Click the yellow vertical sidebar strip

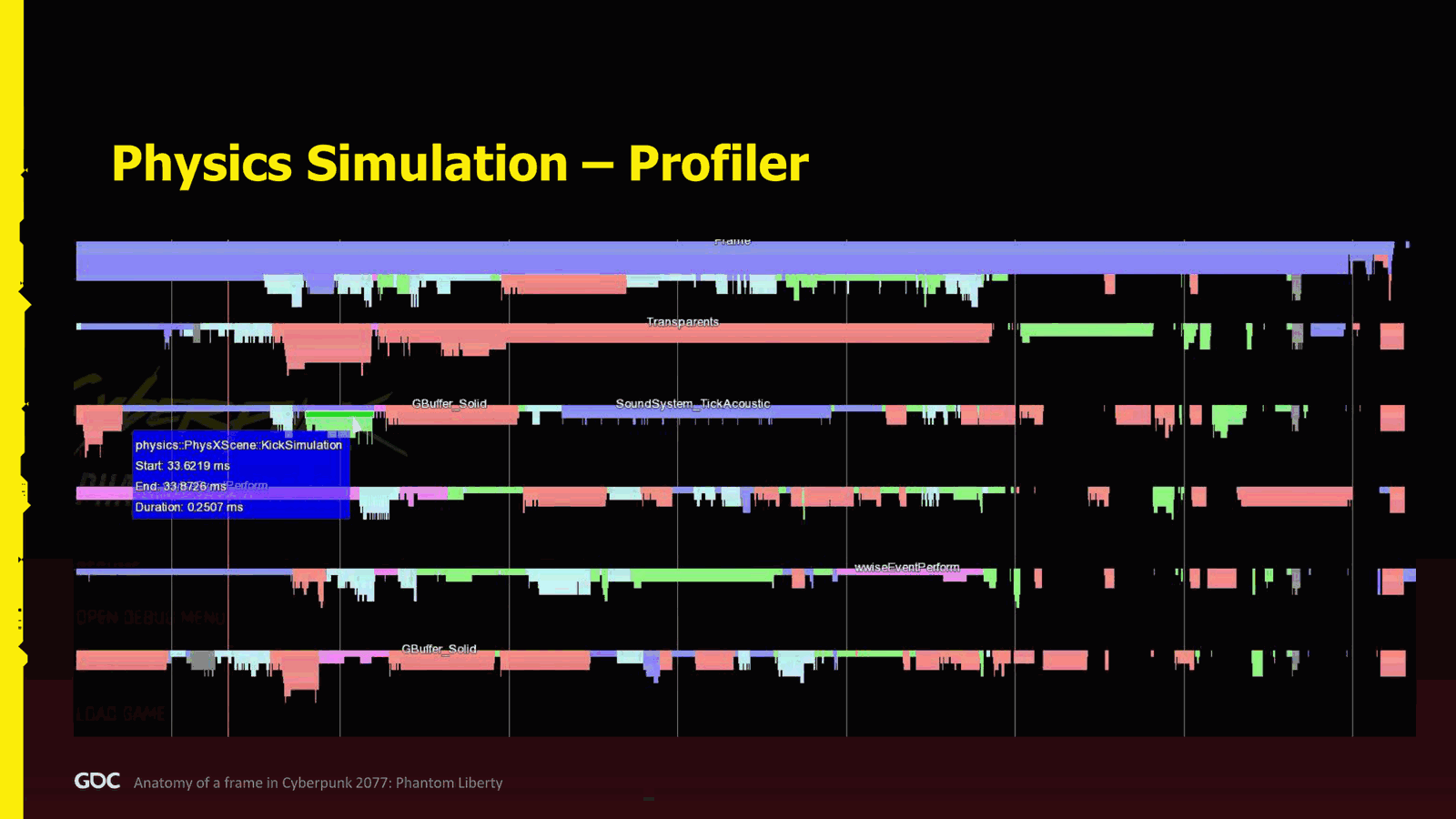(x=11, y=409)
